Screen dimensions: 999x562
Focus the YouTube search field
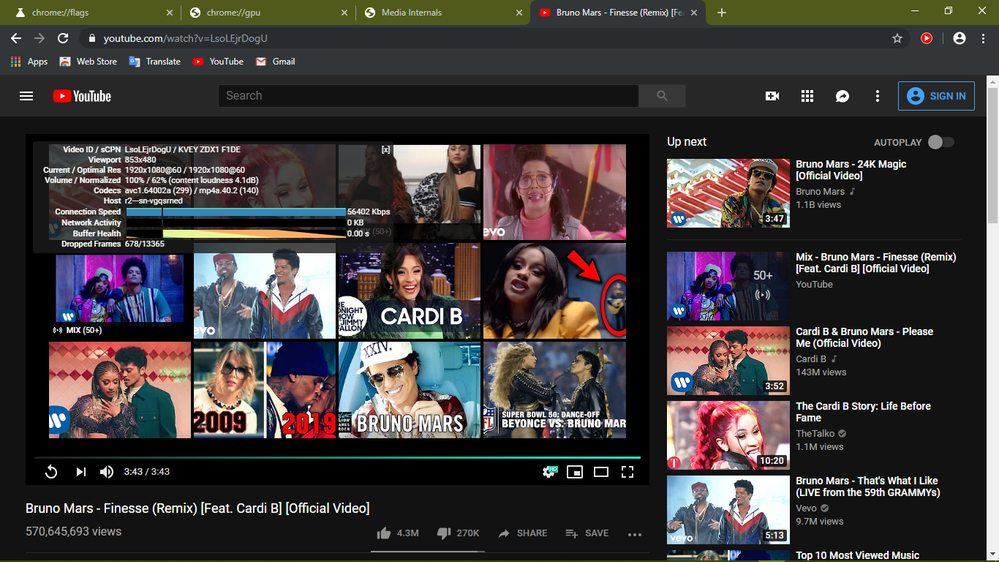pyautogui.click(x=428, y=96)
